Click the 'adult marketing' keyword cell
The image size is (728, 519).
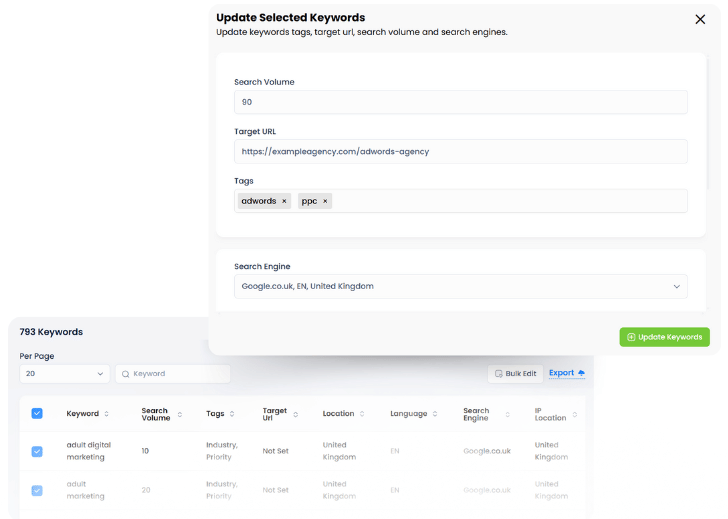(85, 490)
